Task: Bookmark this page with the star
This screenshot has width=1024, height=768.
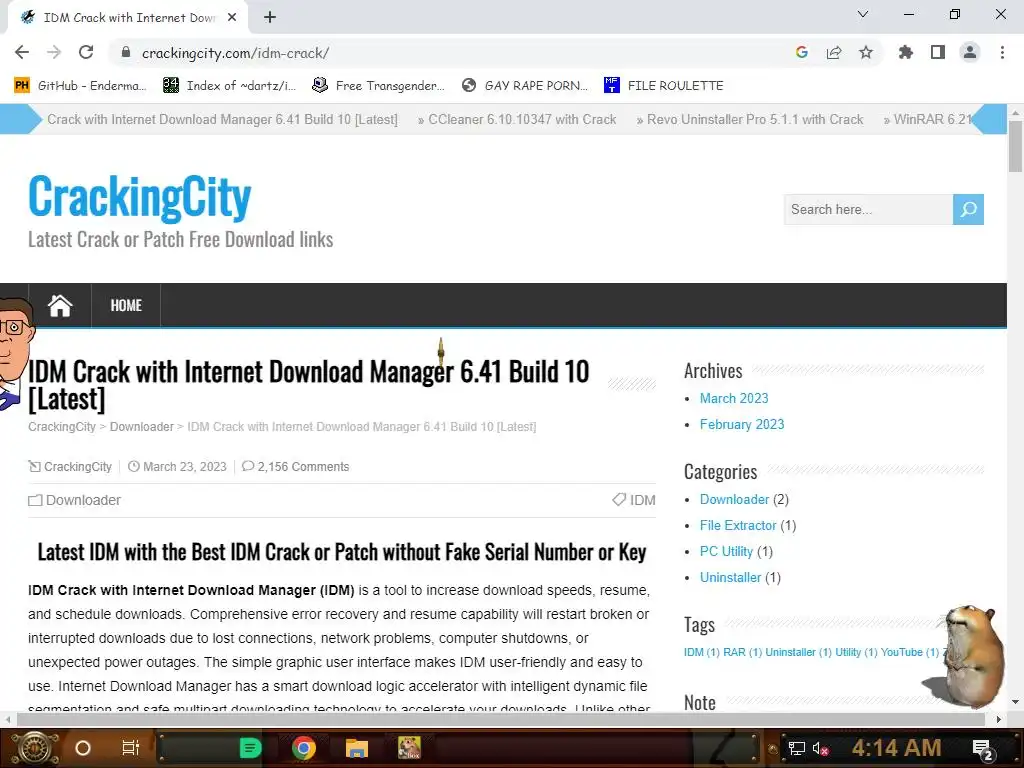Action: pos(866,52)
